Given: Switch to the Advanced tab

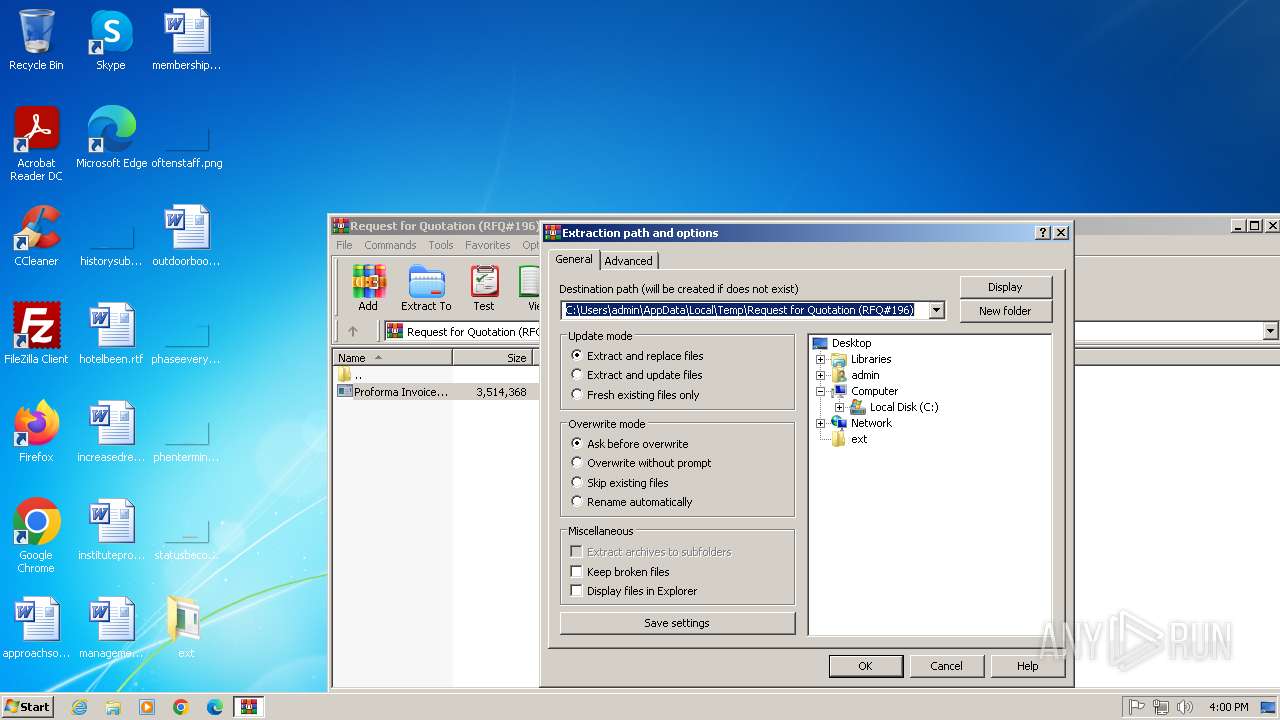Looking at the screenshot, I should [x=628, y=261].
